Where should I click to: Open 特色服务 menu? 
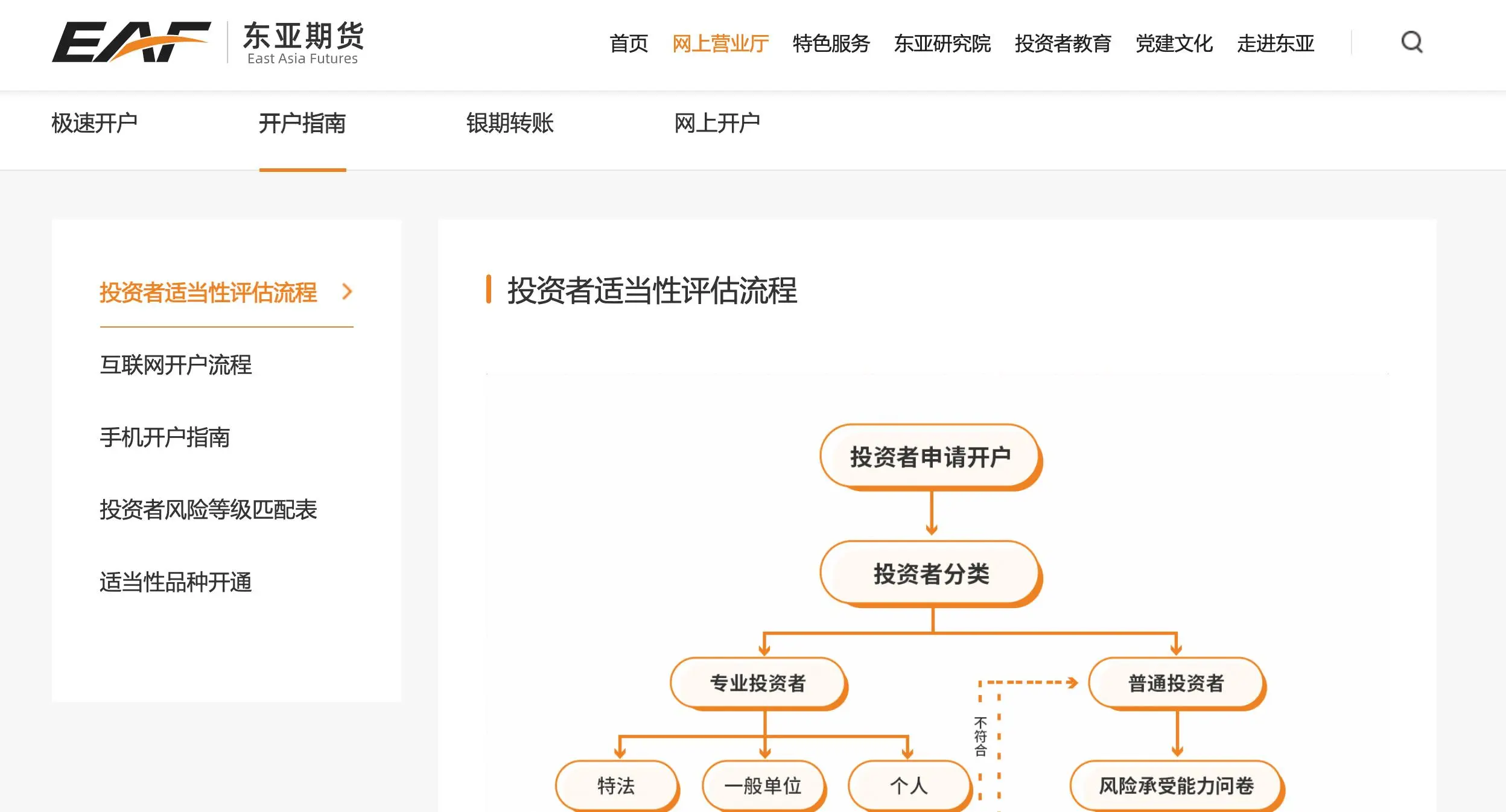pos(831,43)
